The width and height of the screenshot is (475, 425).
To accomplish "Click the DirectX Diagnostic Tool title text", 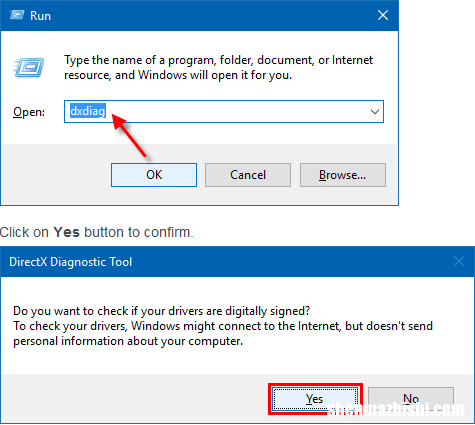I will point(71,262).
